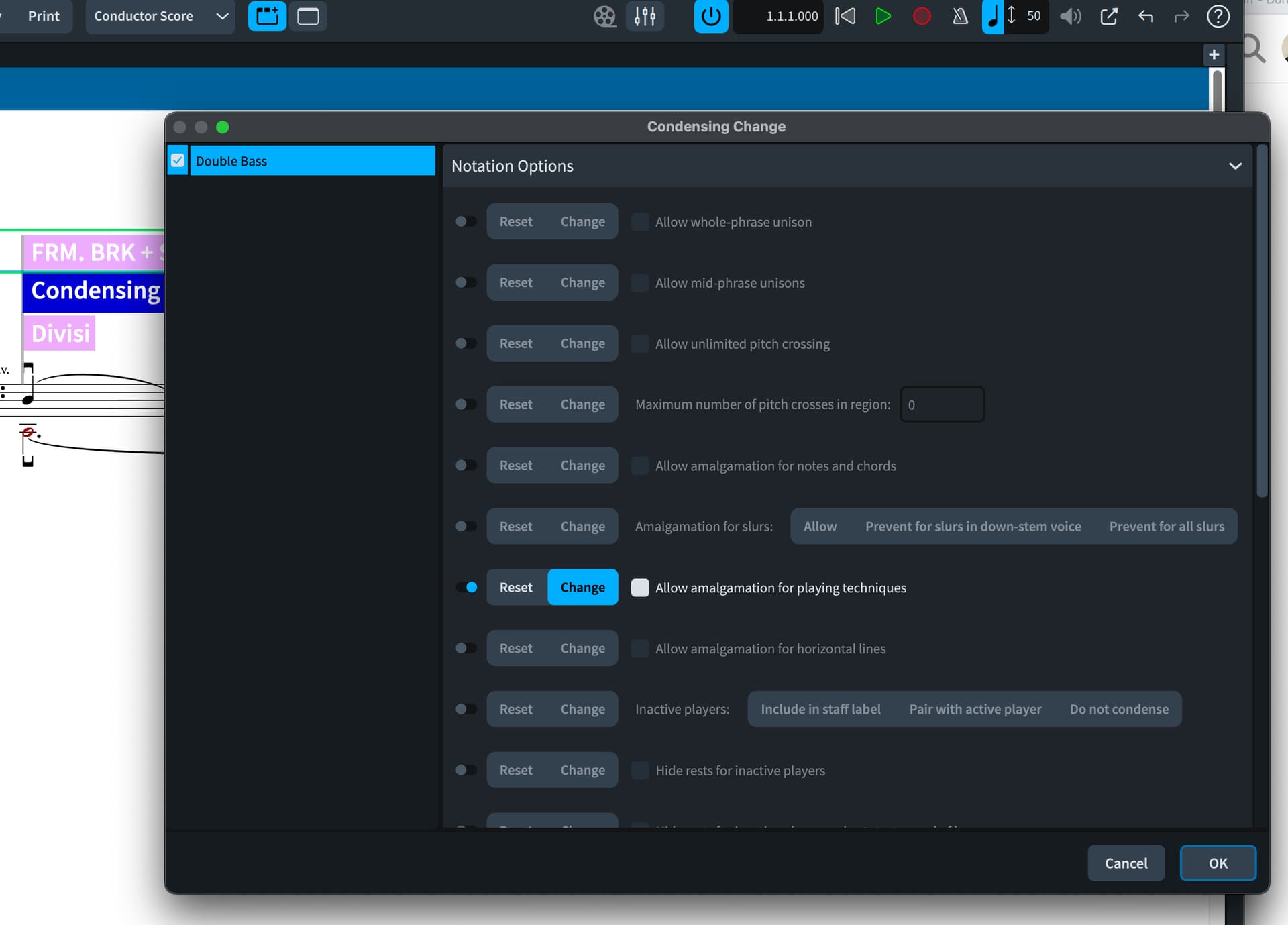Click the tempo value 50

tap(1034, 15)
